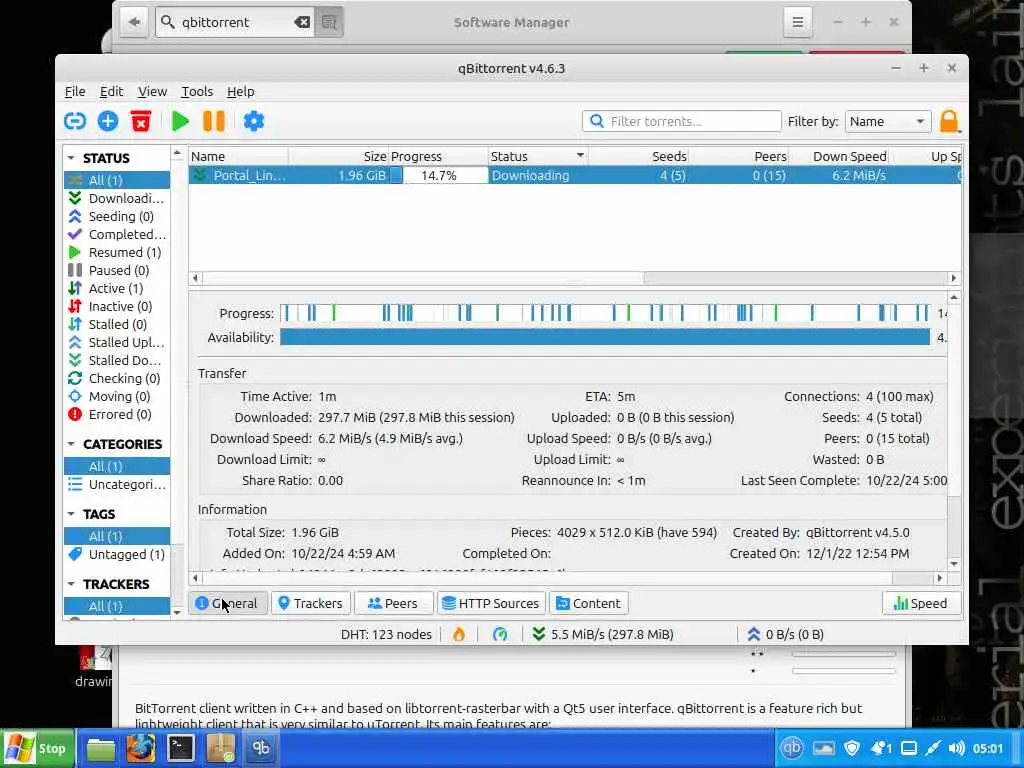The width and height of the screenshot is (1024, 768).
Task: Select the Uncategorized category filter
Action: tap(117, 484)
